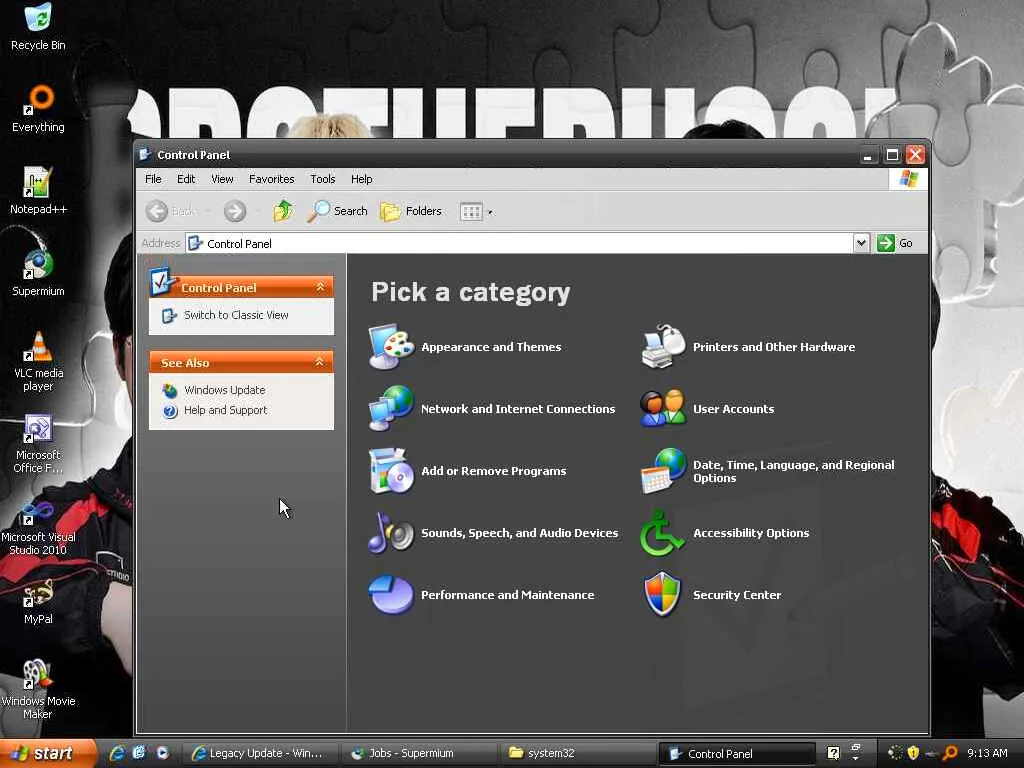1024x768 pixels.
Task: Open the User Accounts people icon
Action: pos(663,409)
